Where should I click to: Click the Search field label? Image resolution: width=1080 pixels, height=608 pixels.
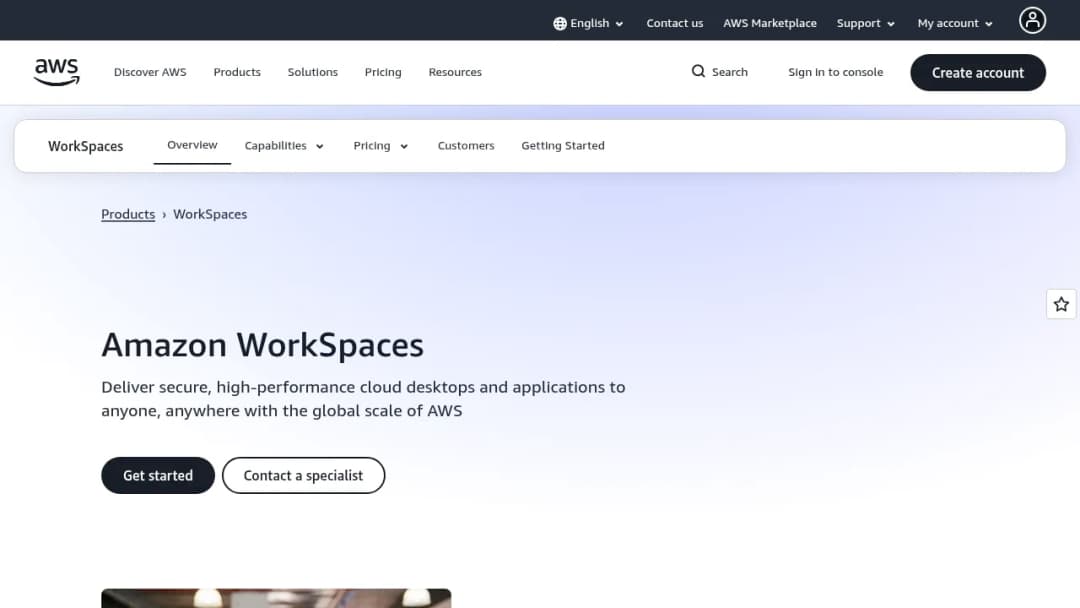pyautogui.click(x=729, y=72)
